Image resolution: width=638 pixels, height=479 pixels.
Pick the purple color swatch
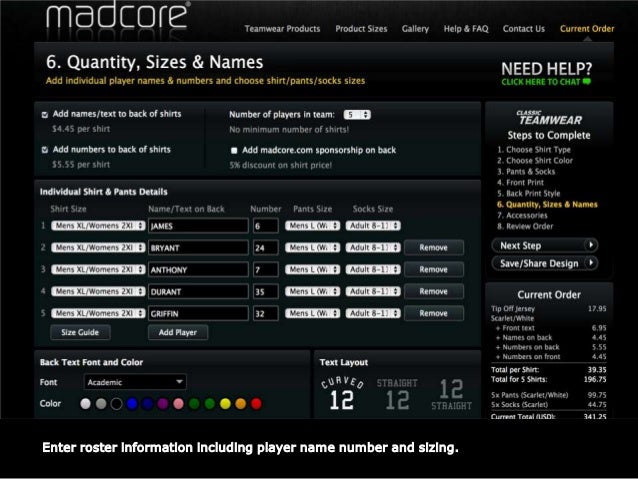(163, 404)
